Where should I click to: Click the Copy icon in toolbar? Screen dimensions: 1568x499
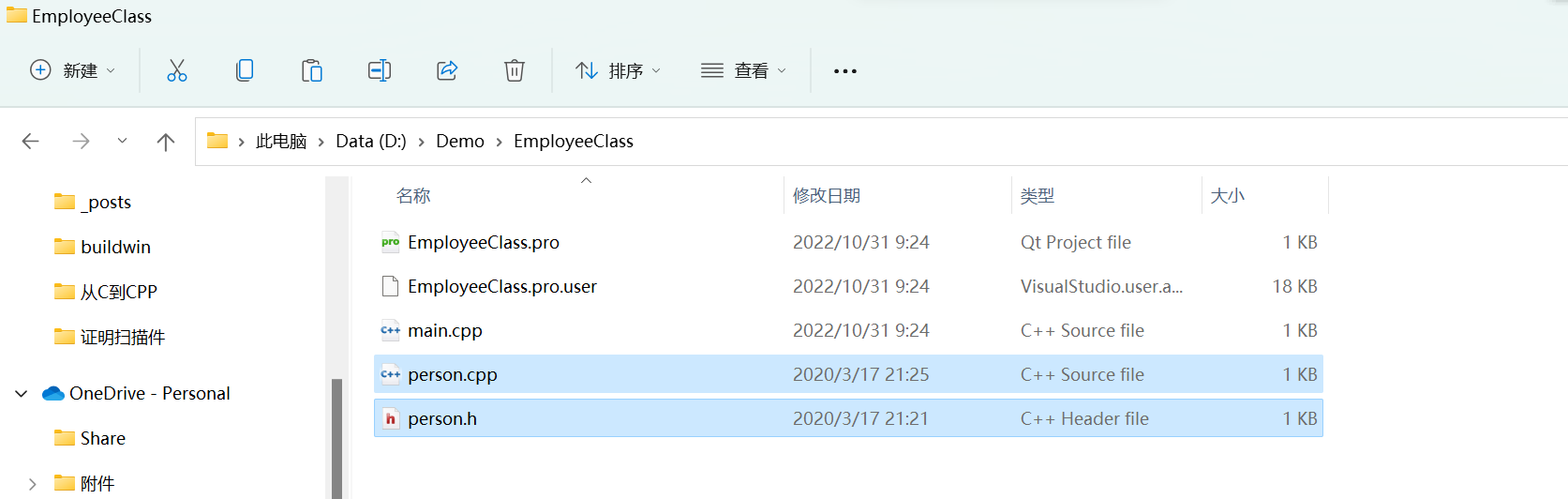(245, 70)
